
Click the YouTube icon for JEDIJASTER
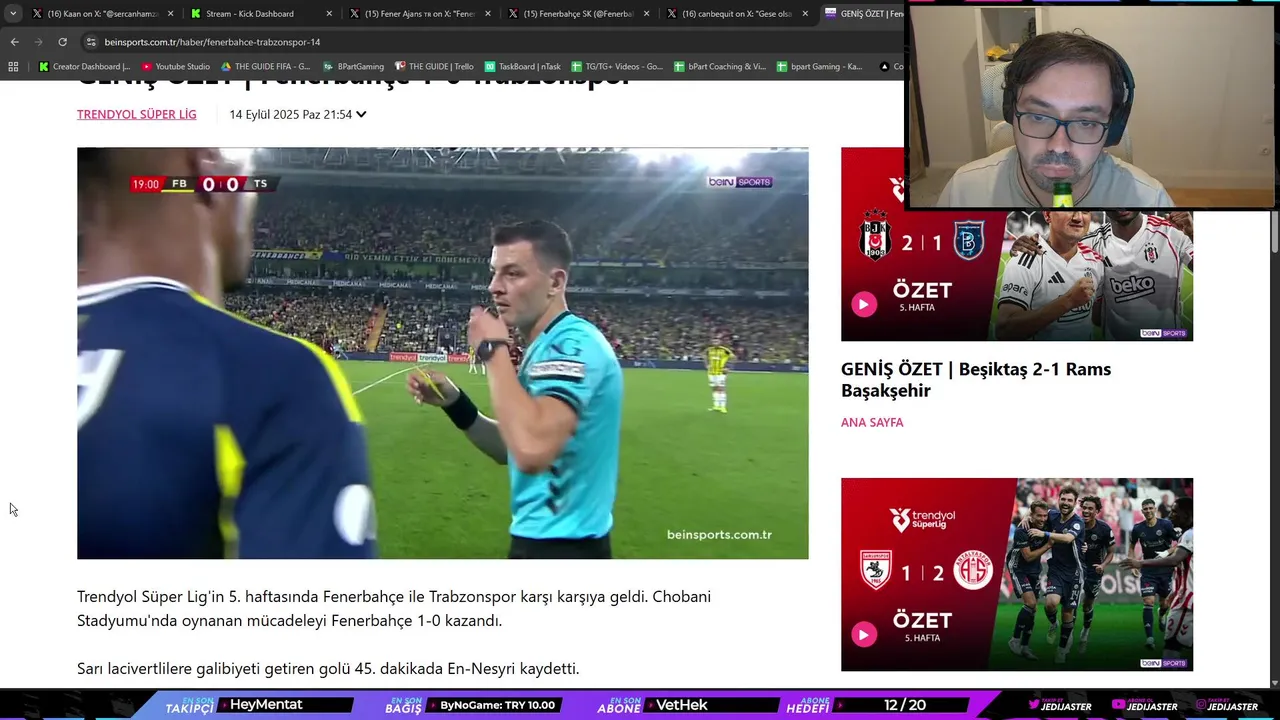tap(1118, 706)
